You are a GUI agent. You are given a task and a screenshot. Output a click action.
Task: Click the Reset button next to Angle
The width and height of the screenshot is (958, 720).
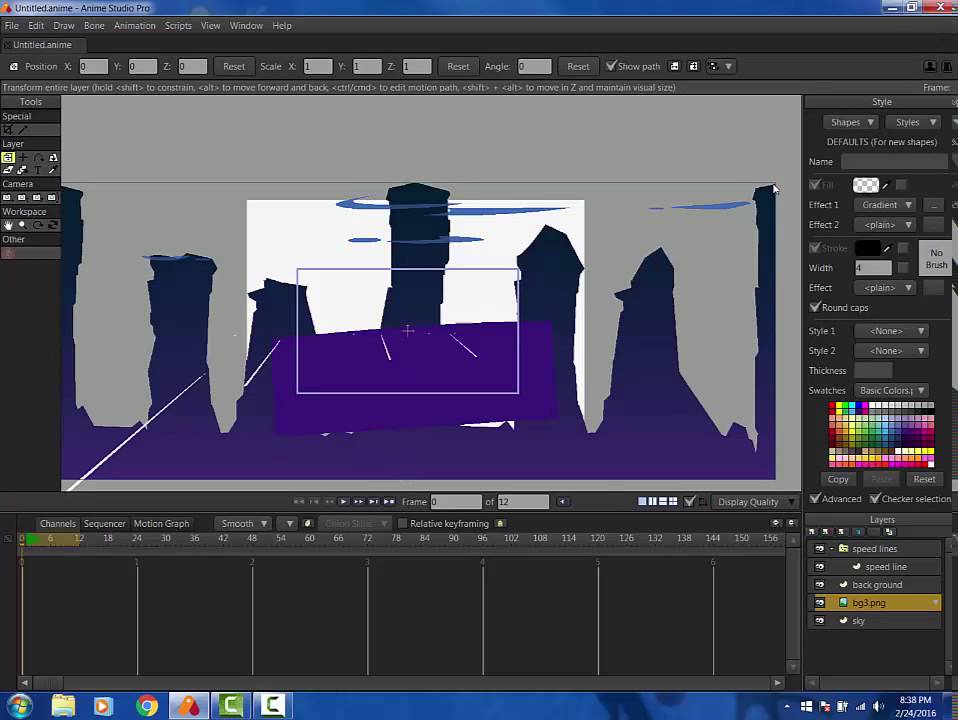pyautogui.click(x=578, y=66)
